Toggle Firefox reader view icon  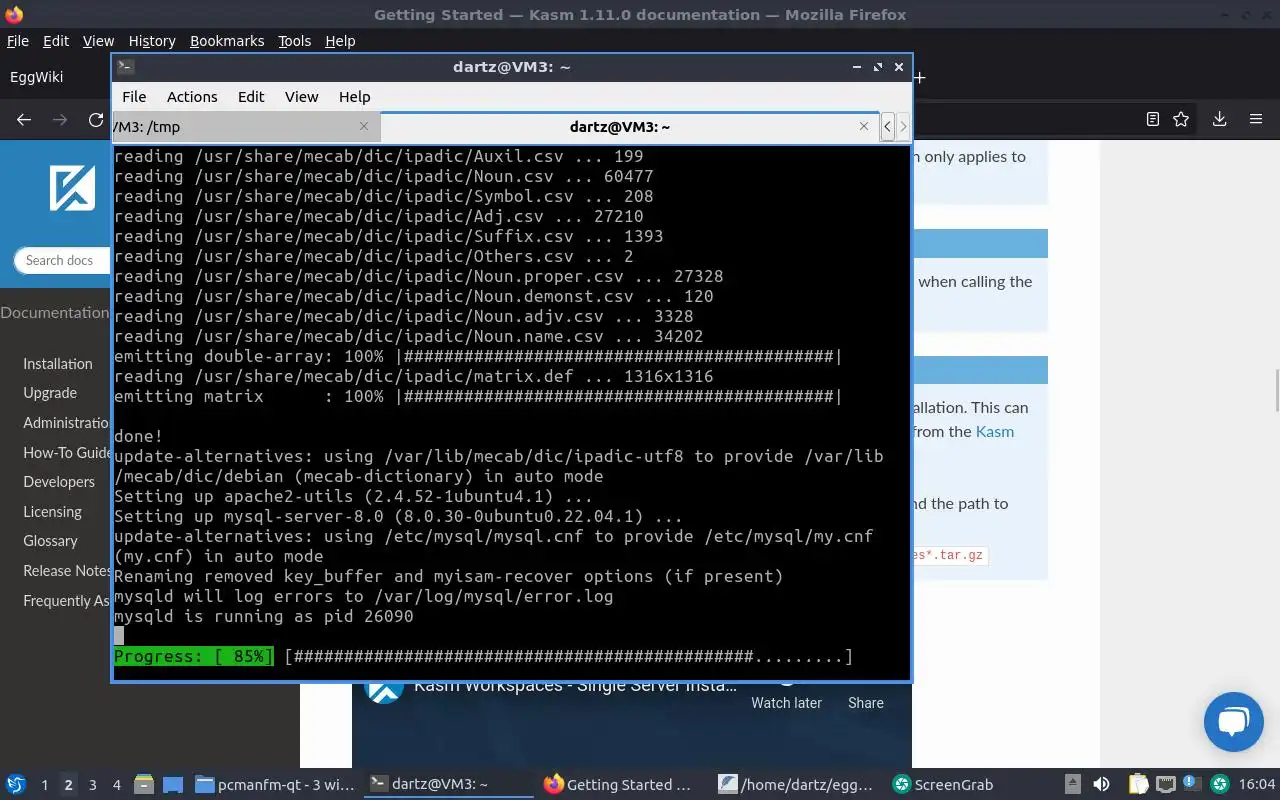(1152, 119)
